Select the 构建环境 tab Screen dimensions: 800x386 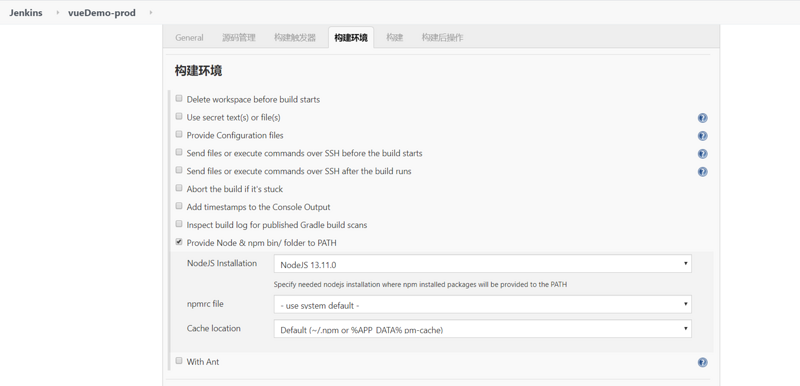pos(351,38)
